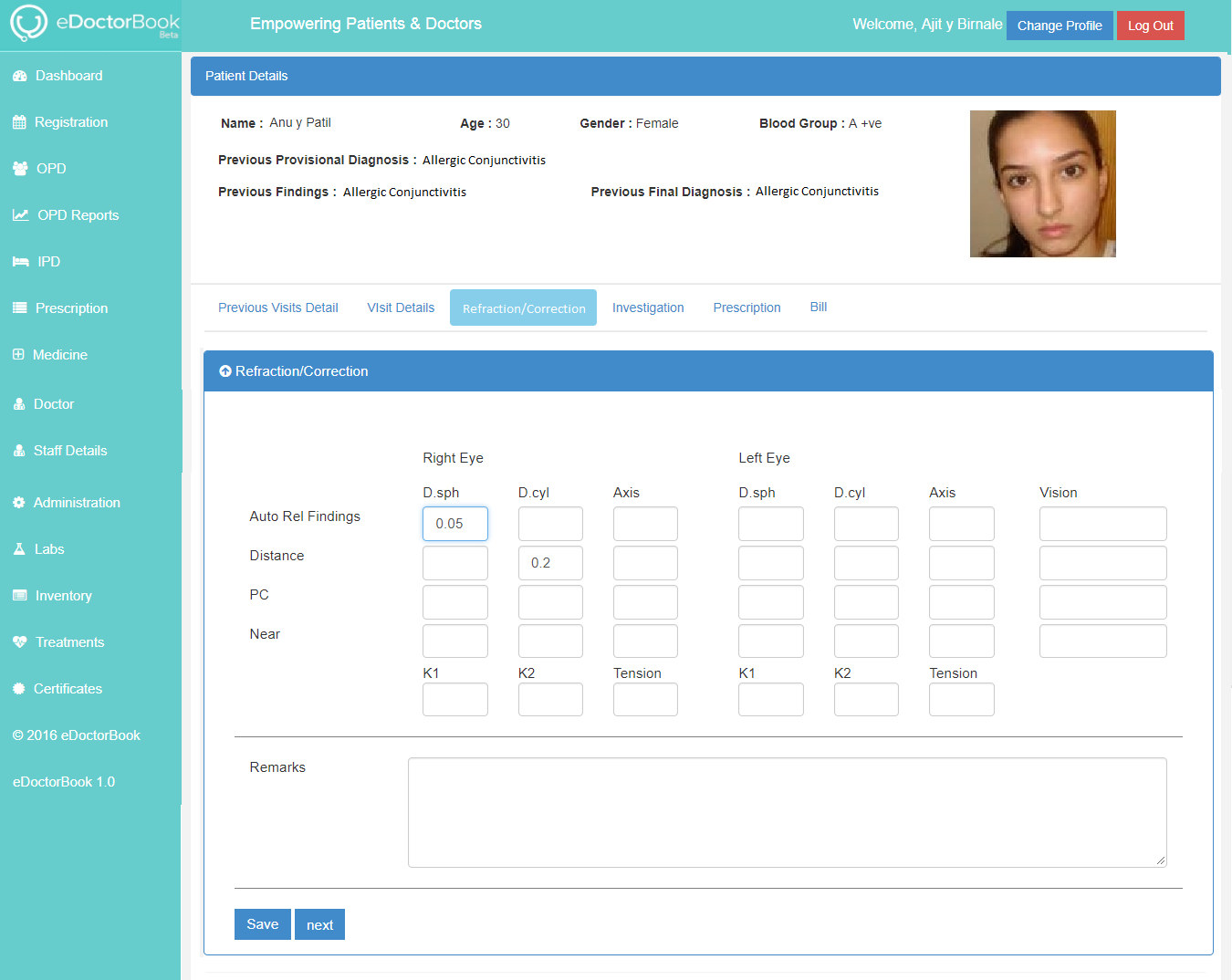
Task: Log out using the red button
Action: click(x=1150, y=26)
